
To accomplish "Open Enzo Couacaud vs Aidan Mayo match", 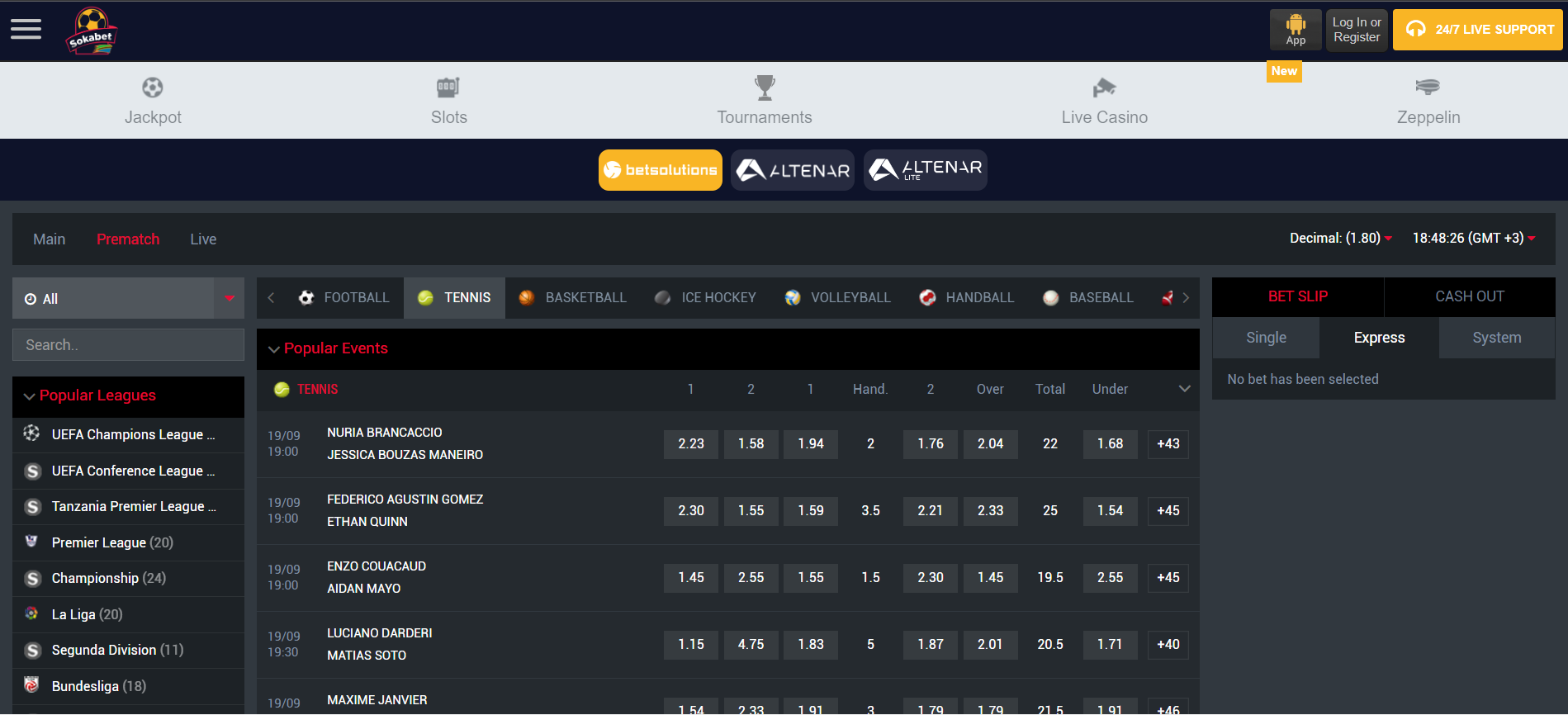I will click(377, 577).
